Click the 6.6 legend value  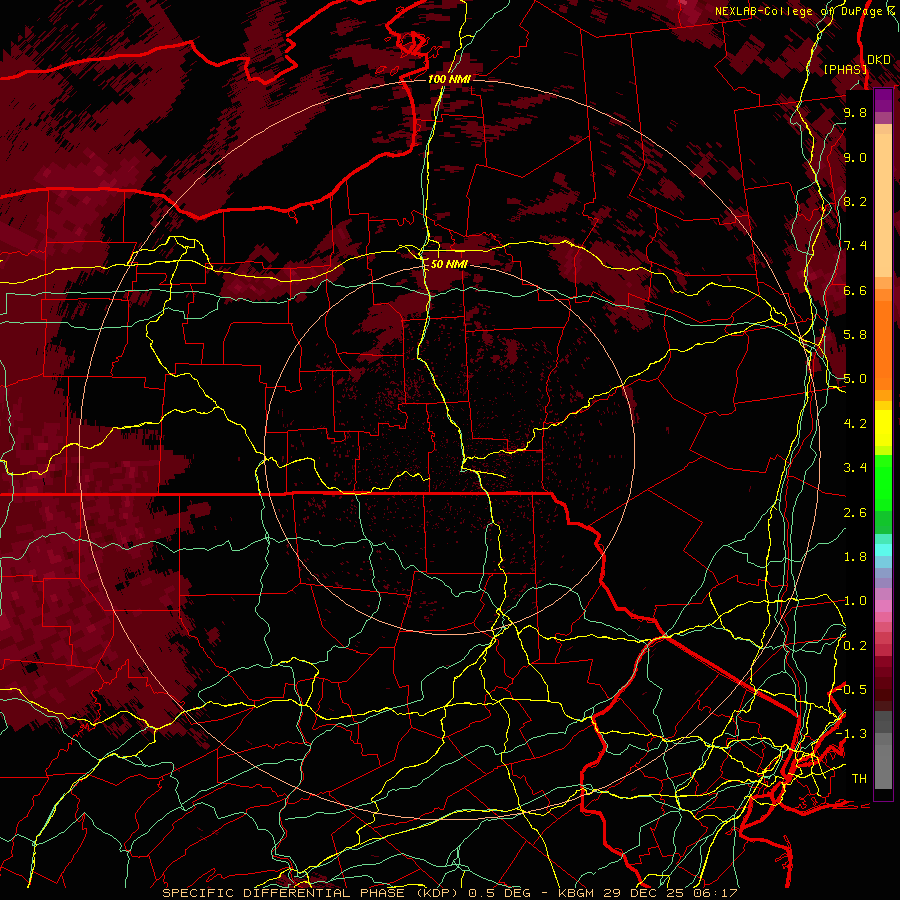point(855,290)
